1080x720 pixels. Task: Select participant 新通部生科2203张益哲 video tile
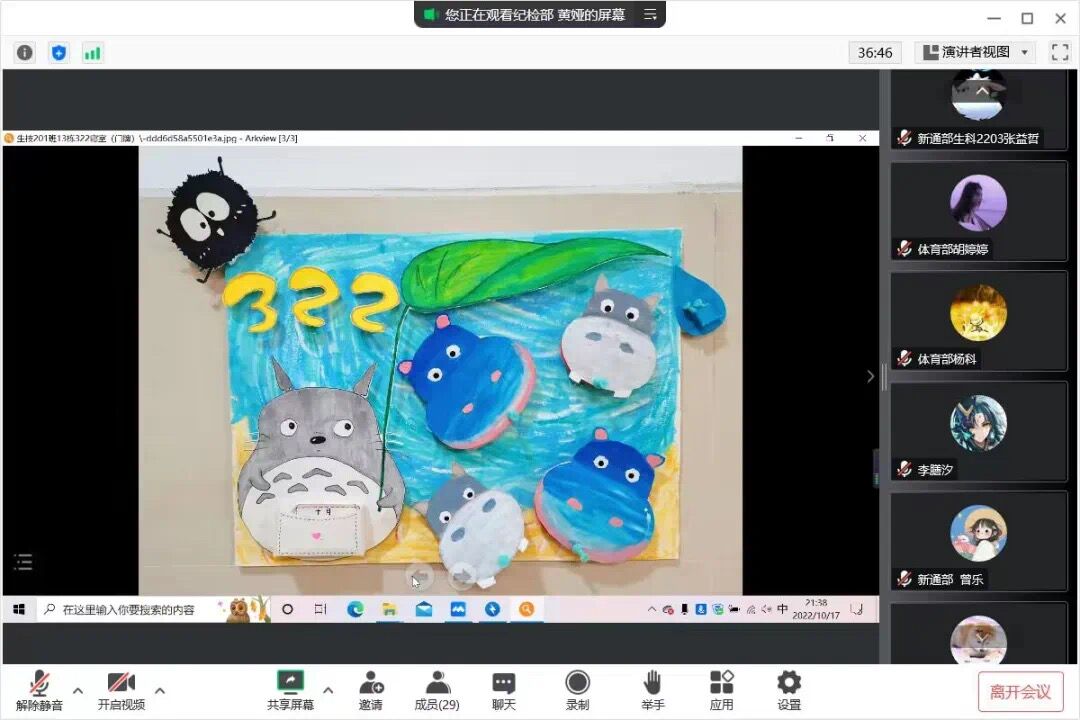point(978,109)
